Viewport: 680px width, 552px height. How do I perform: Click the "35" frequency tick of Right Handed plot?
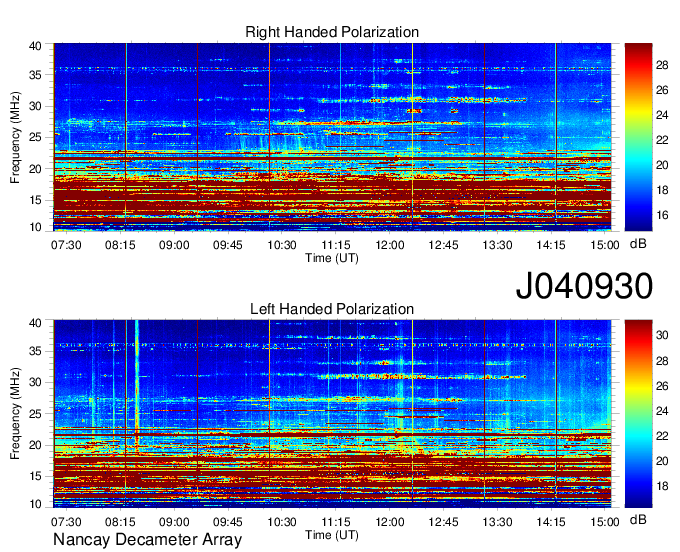[x=35, y=75]
